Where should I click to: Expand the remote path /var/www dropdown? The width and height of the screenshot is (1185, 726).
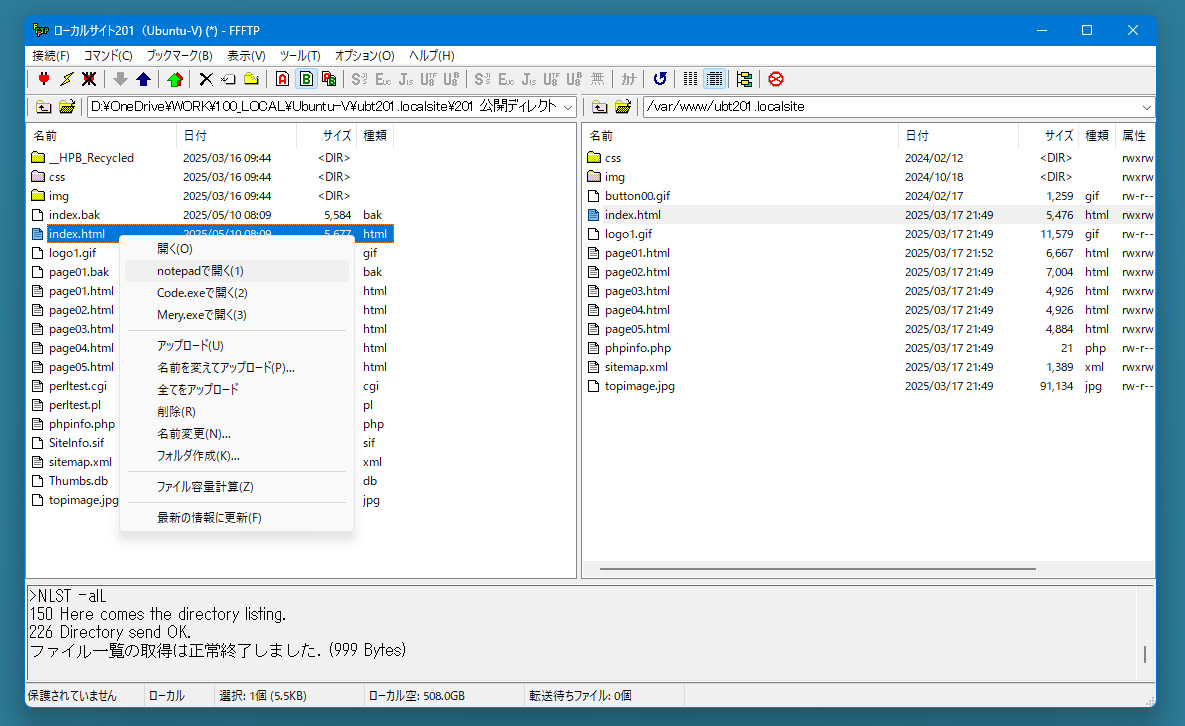[x=1146, y=107]
